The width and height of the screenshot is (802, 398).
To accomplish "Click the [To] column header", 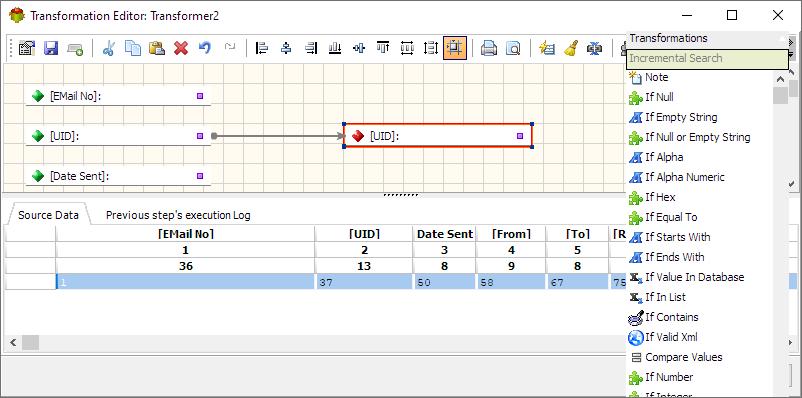I will 577,234.
